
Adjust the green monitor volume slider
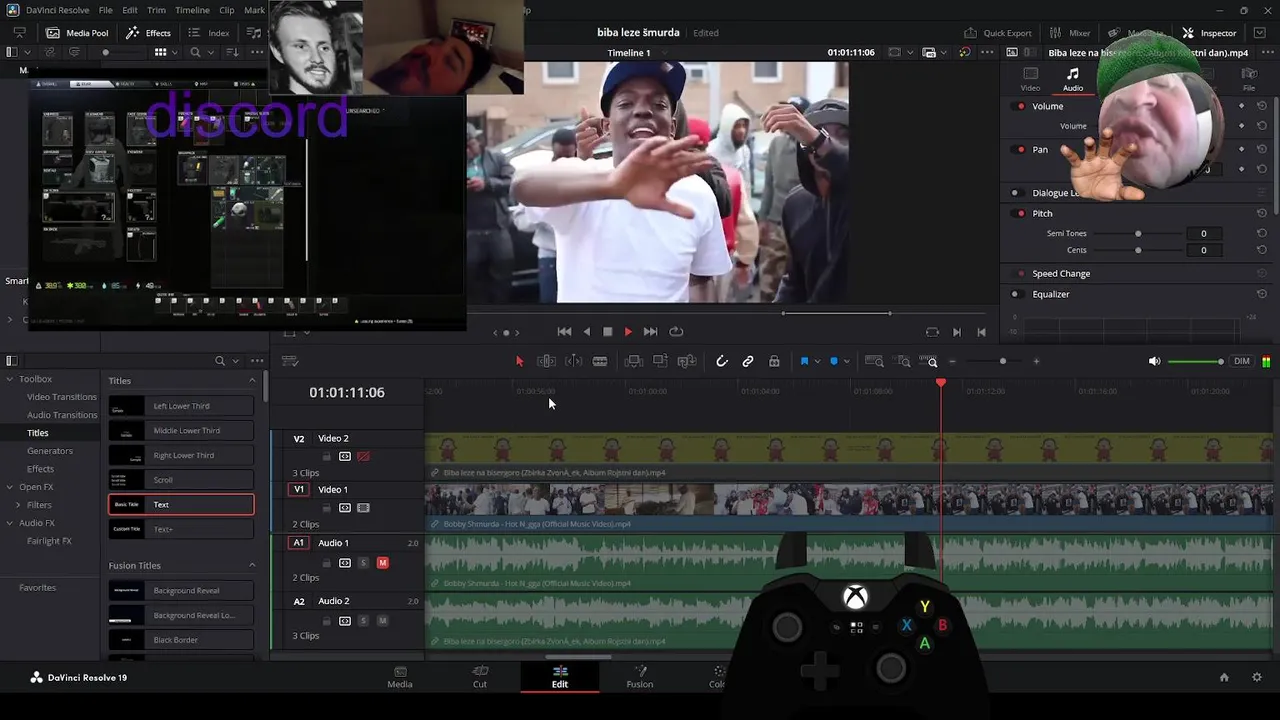[1195, 361]
